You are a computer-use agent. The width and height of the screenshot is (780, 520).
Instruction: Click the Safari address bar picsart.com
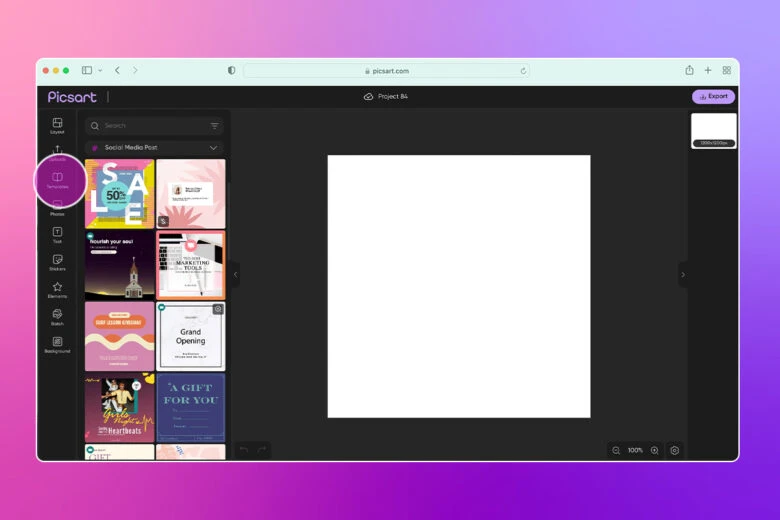[388, 71]
